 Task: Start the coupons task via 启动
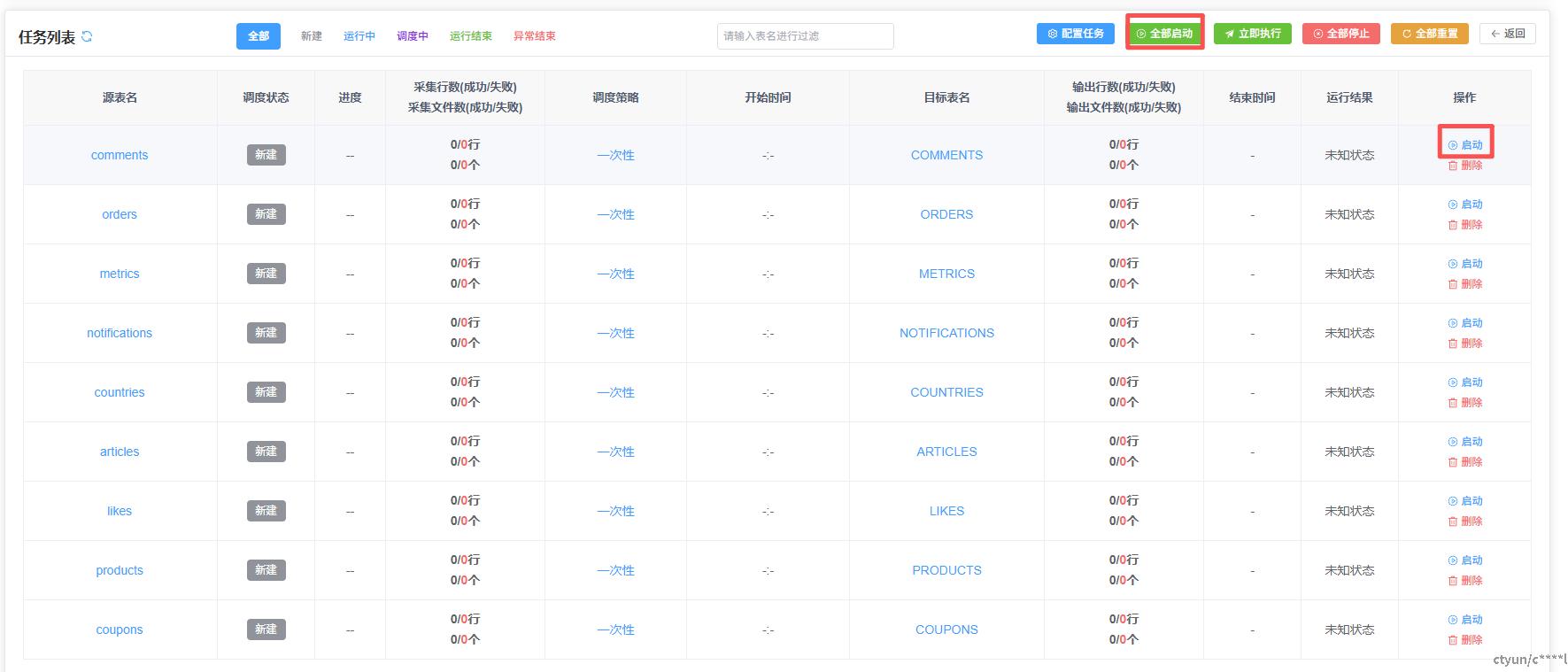coord(1464,620)
